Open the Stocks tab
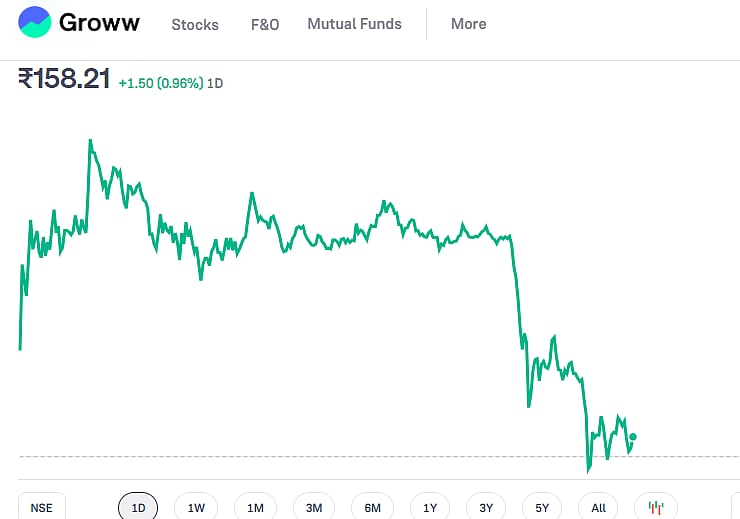The image size is (740, 519). coord(195,24)
